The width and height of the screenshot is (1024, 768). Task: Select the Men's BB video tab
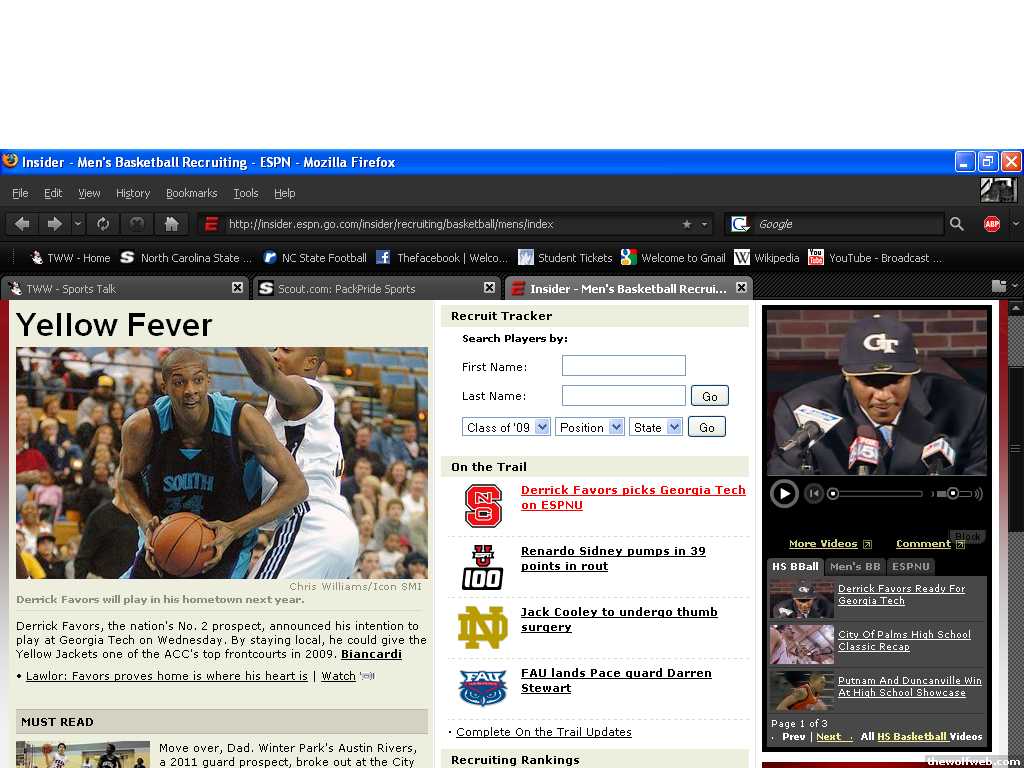coord(855,566)
